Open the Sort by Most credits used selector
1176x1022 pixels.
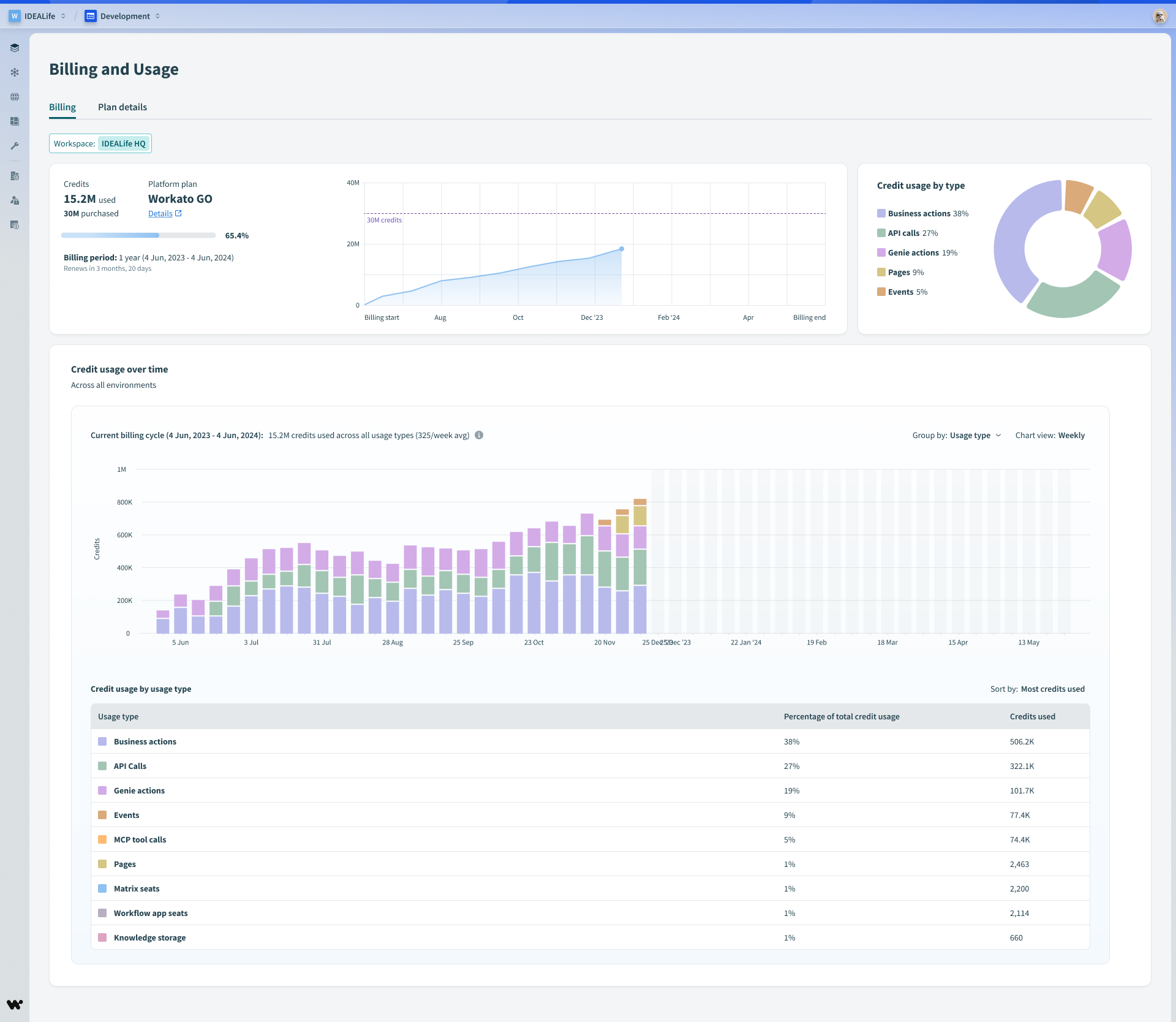coord(1038,689)
